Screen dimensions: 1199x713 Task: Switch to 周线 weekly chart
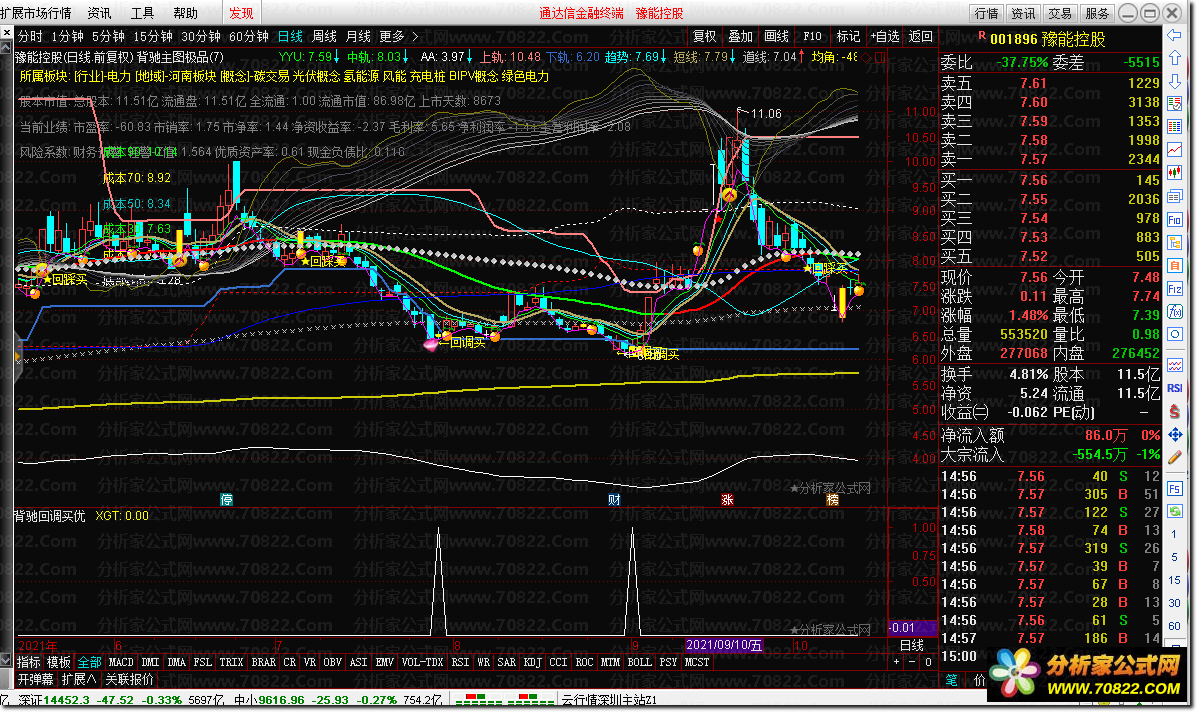click(324, 36)
